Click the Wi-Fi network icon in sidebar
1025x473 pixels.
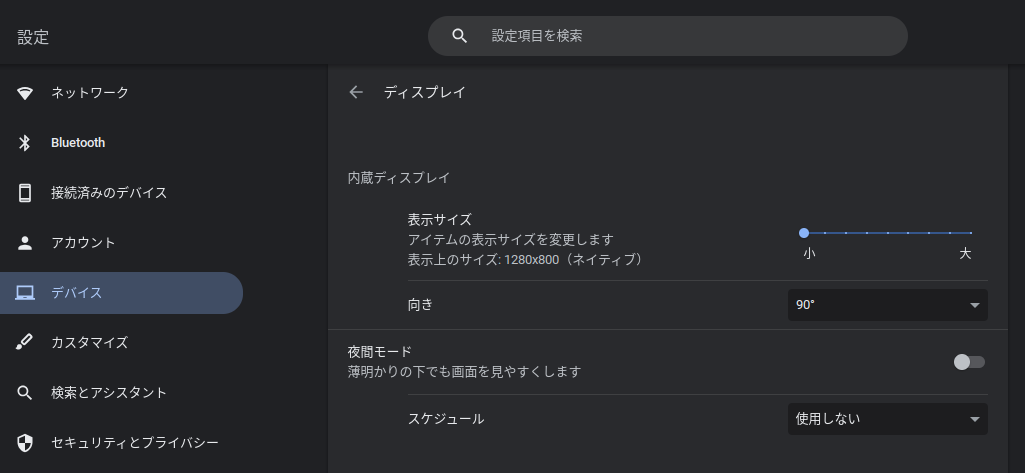click(x=25, y=93)
